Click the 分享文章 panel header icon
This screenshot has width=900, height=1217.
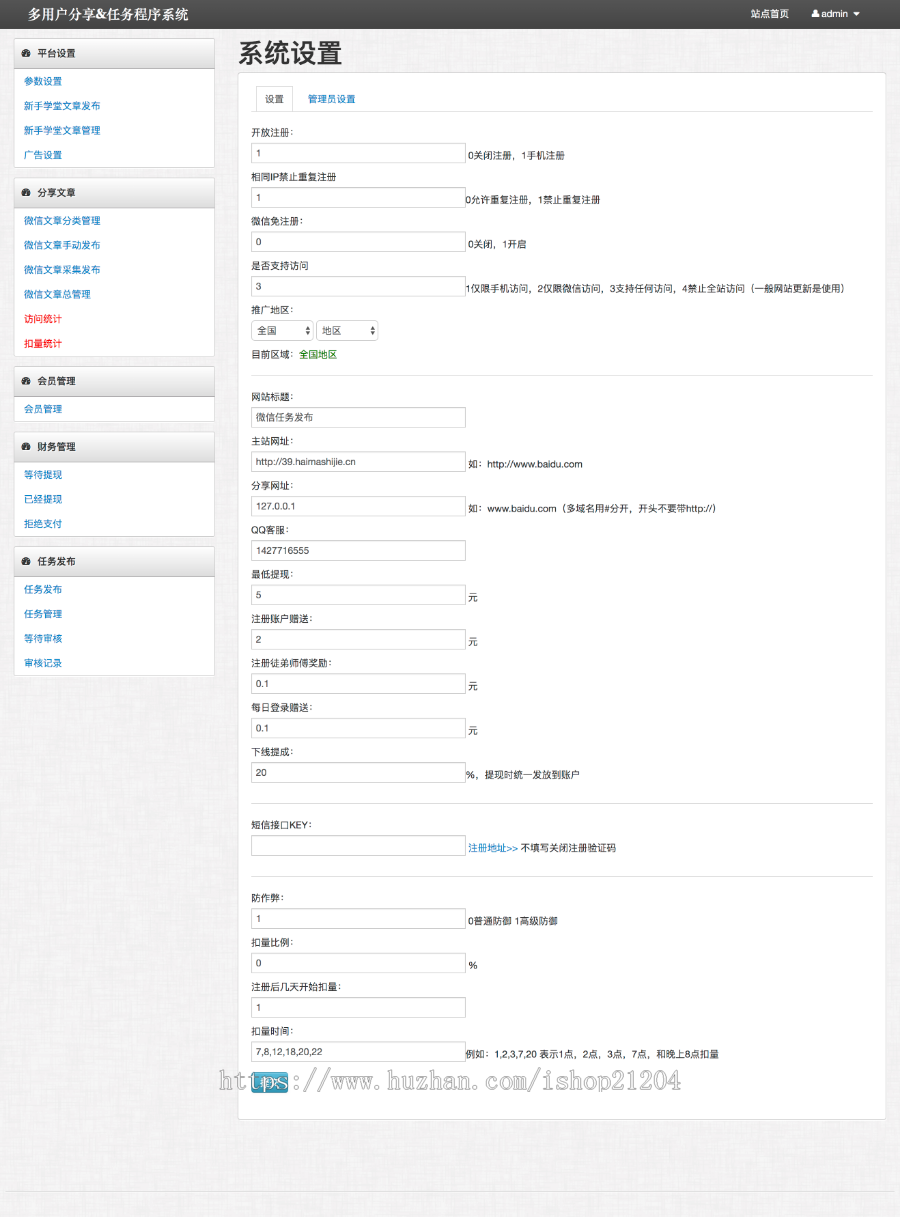point(26,192)
